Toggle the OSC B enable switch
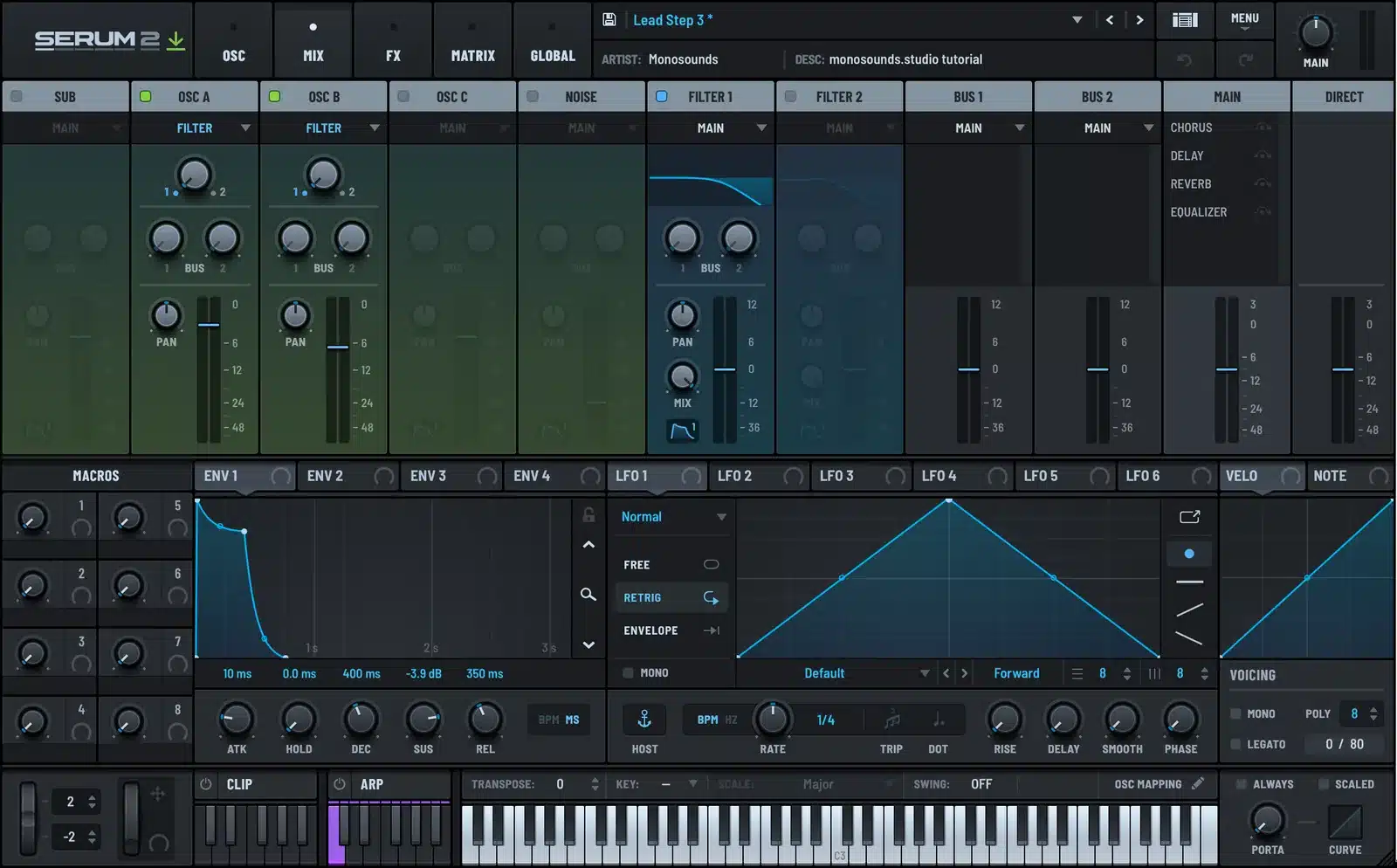Viewport: 1397px width, 868px height. [274, 97]
